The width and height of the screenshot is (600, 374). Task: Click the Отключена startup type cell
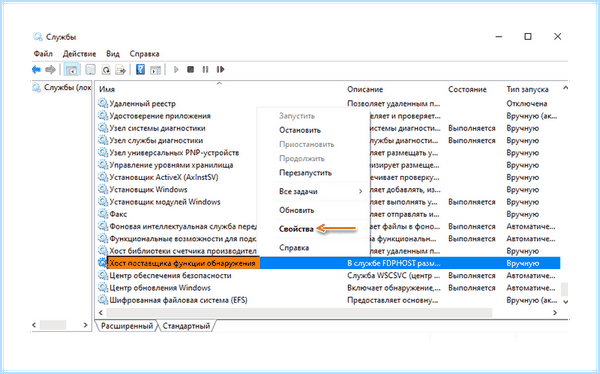click(x=527, y=103)
